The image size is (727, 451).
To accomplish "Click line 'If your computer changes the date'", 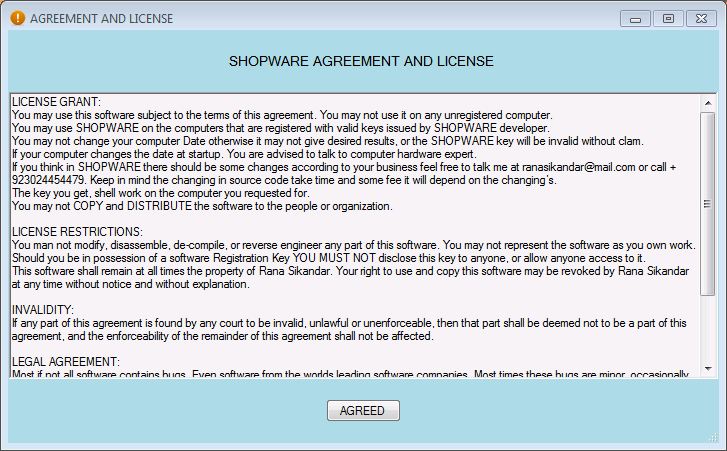I will [244, 154].
